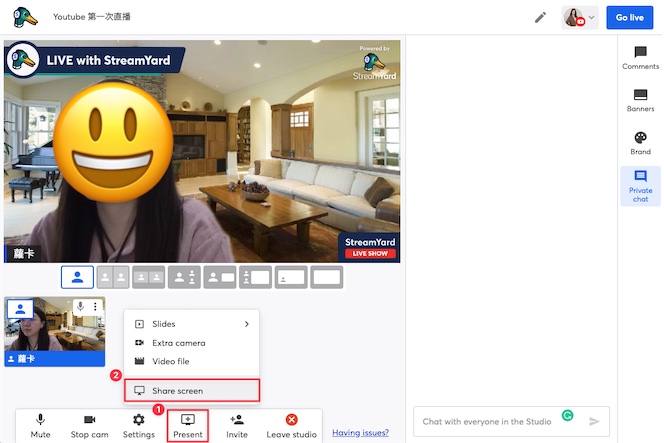Select large screen with side guests layout
Screen dimensions: 664x443
pyautogui.click(x=255, y=277)
